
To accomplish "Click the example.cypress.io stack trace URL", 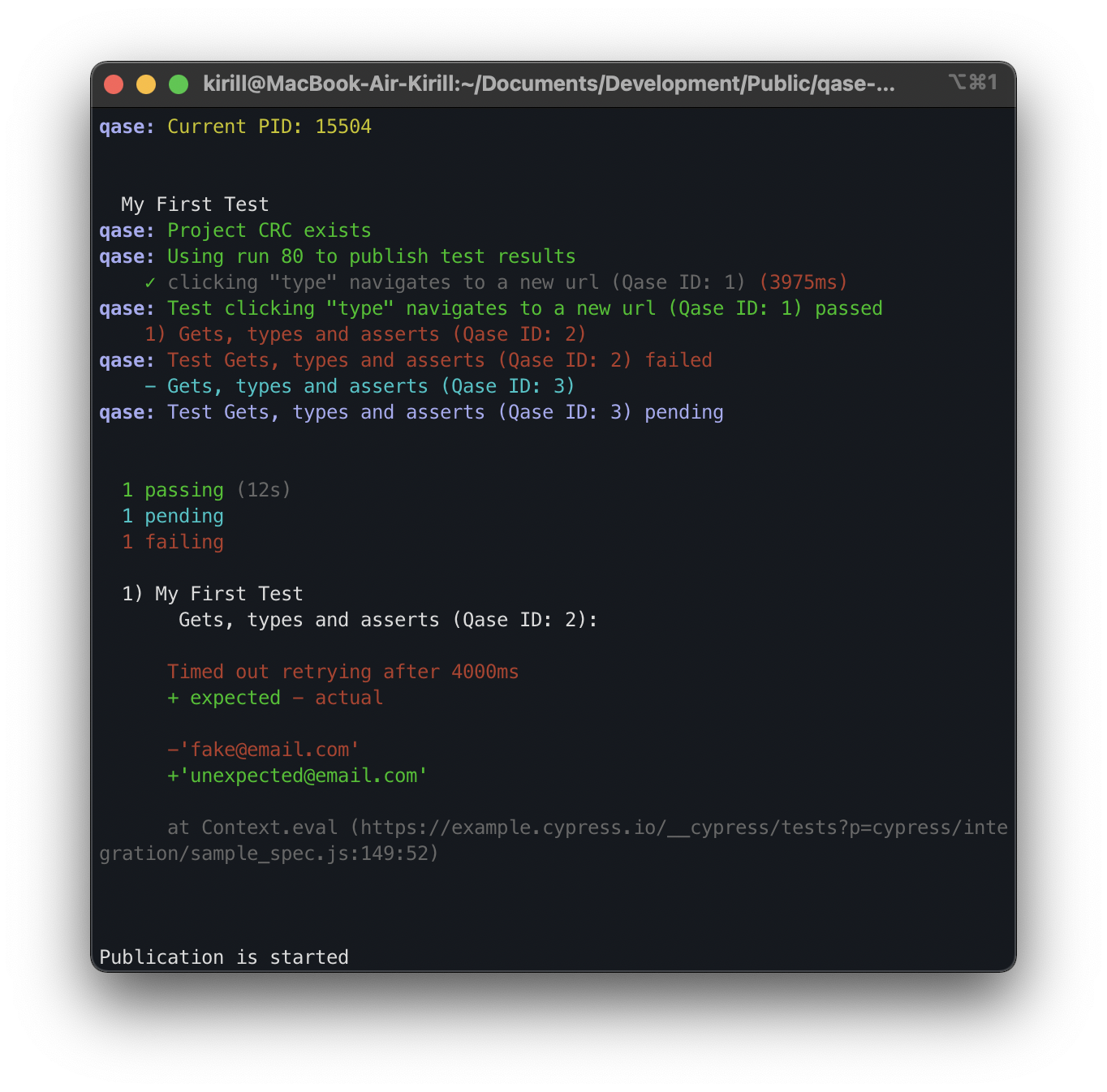I will 683,828.
